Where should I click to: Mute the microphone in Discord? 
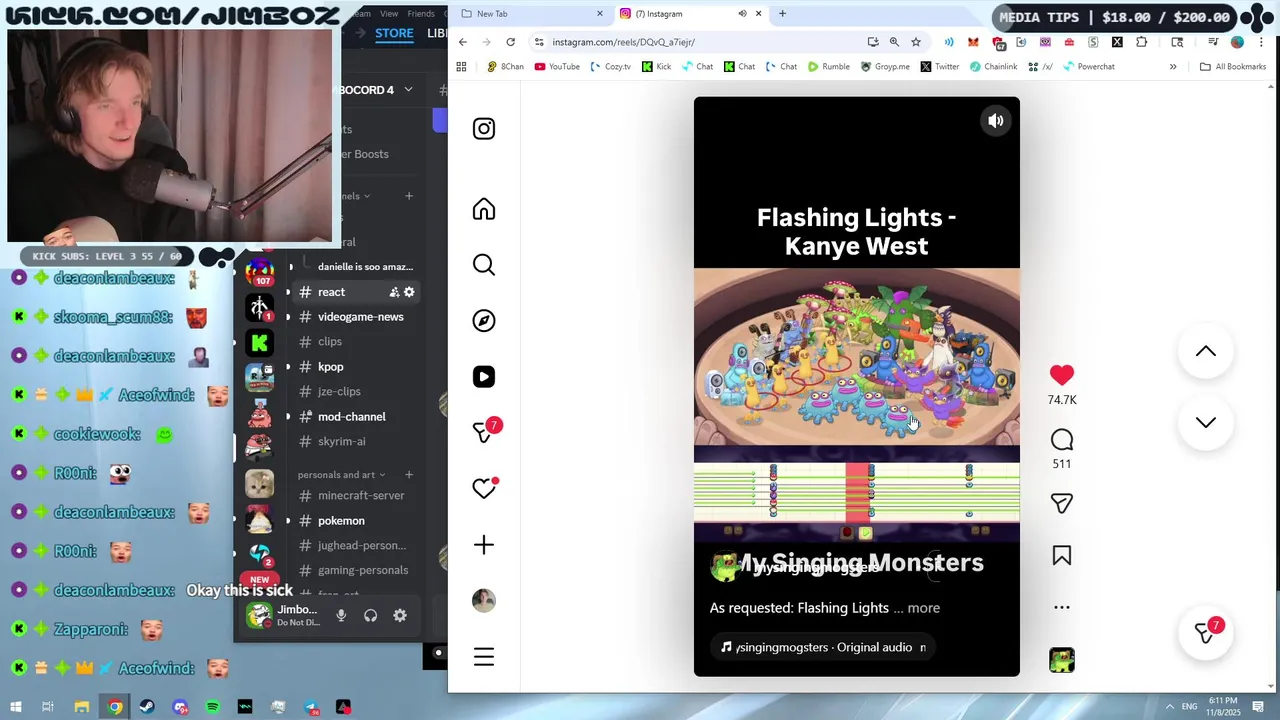coord(341,616)
